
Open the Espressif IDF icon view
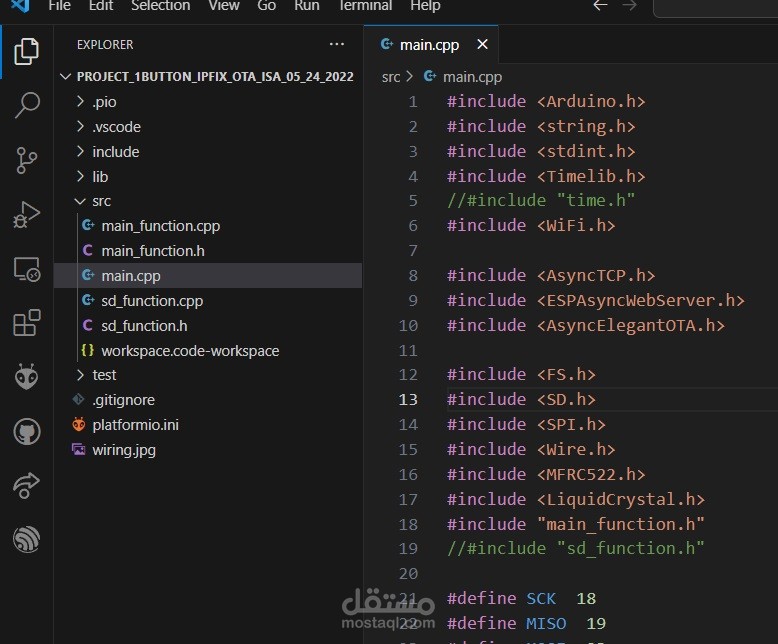[26, 539]
